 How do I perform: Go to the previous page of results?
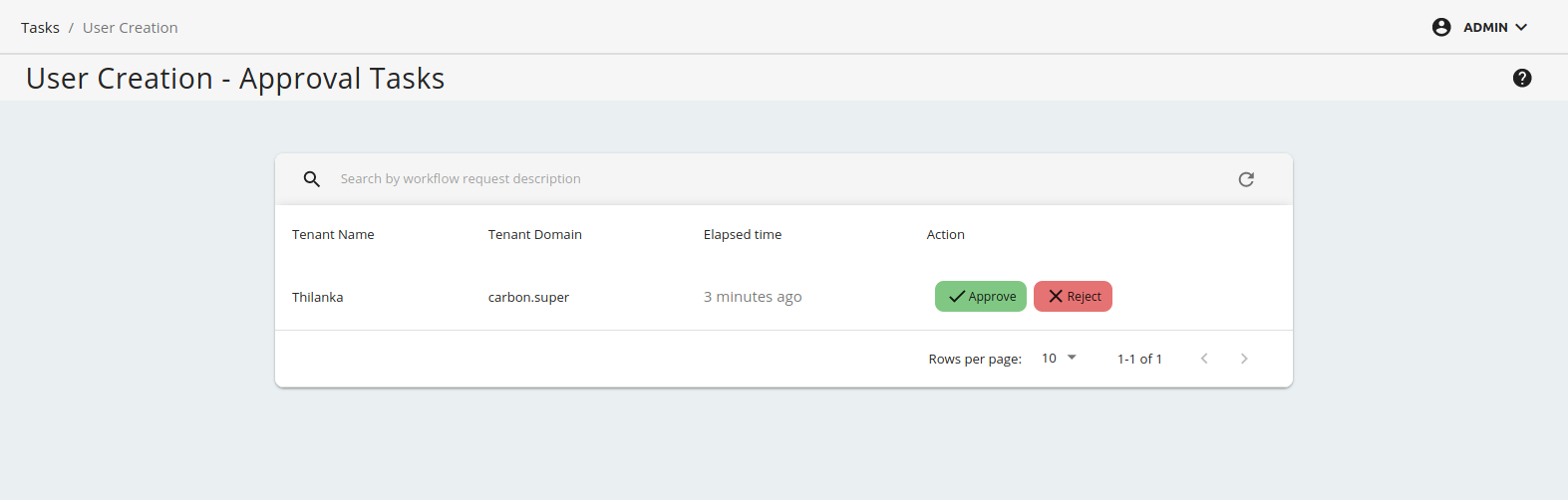(x=1204, y=359)
